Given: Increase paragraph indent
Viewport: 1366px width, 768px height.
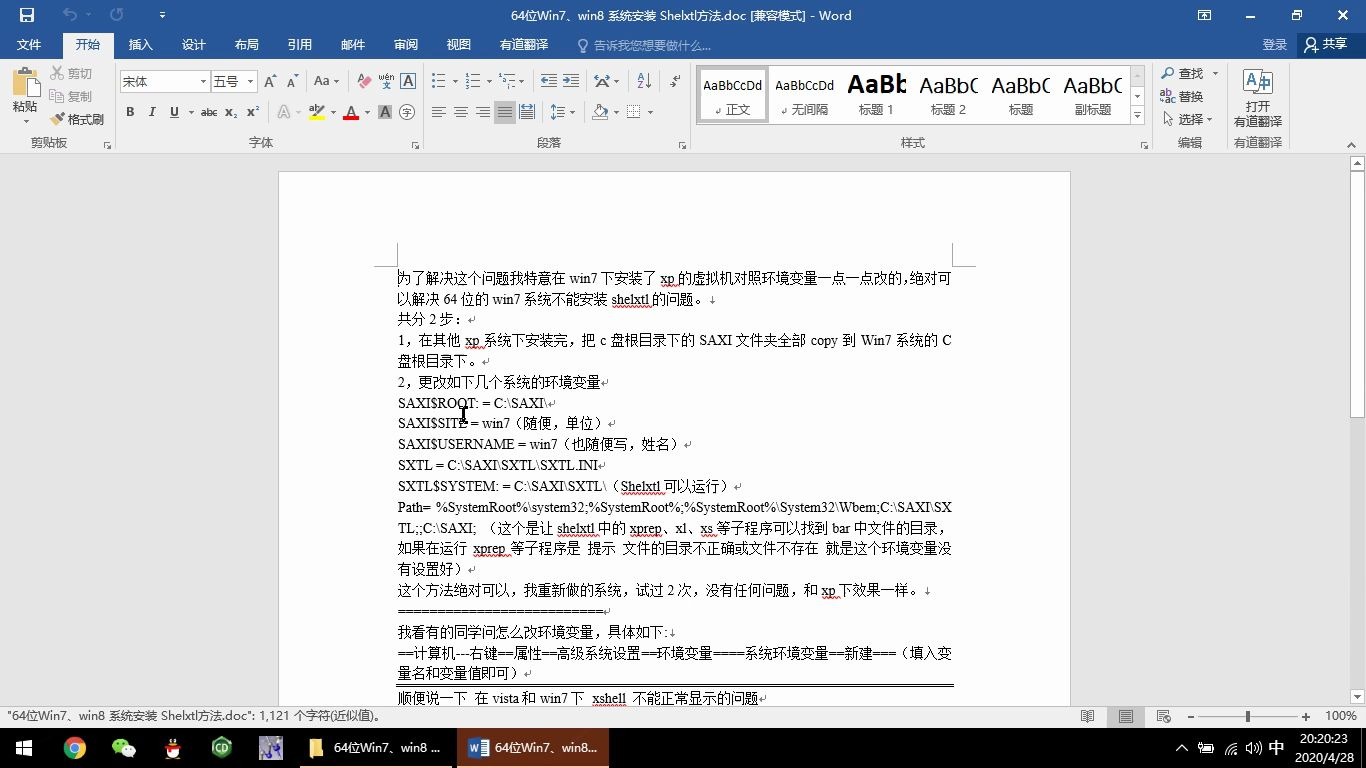Looking at the screenshot, I should pos(571,81).
